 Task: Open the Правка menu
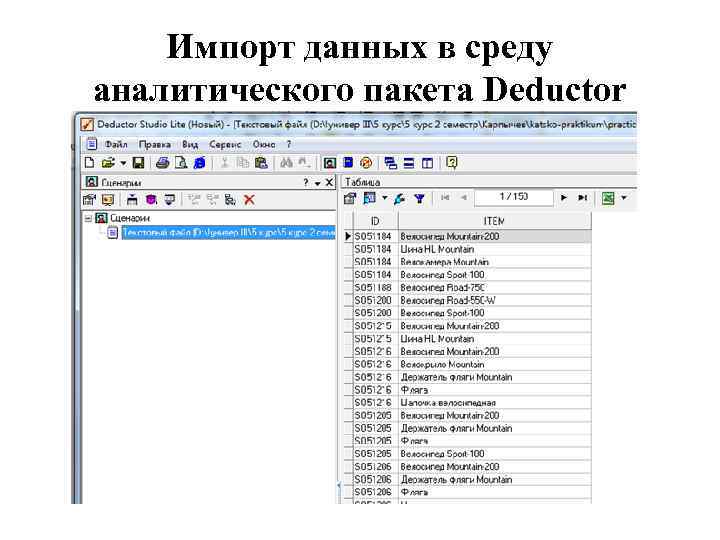coord(155,145)
